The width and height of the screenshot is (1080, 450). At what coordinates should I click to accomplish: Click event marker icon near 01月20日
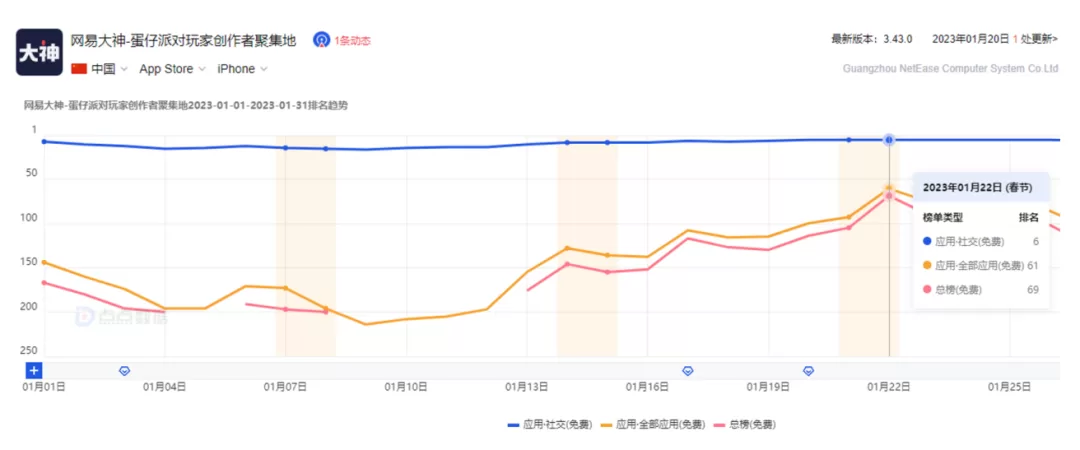(x=809, y=371)
